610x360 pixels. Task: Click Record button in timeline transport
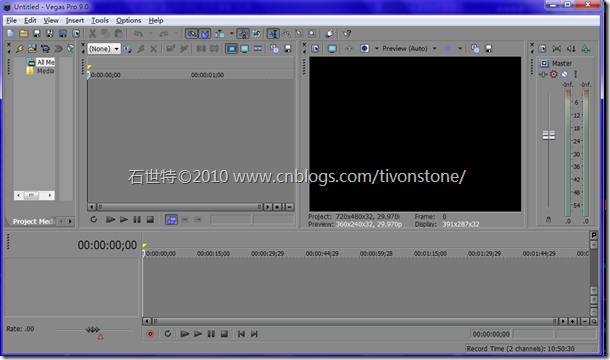coord(150,334)
